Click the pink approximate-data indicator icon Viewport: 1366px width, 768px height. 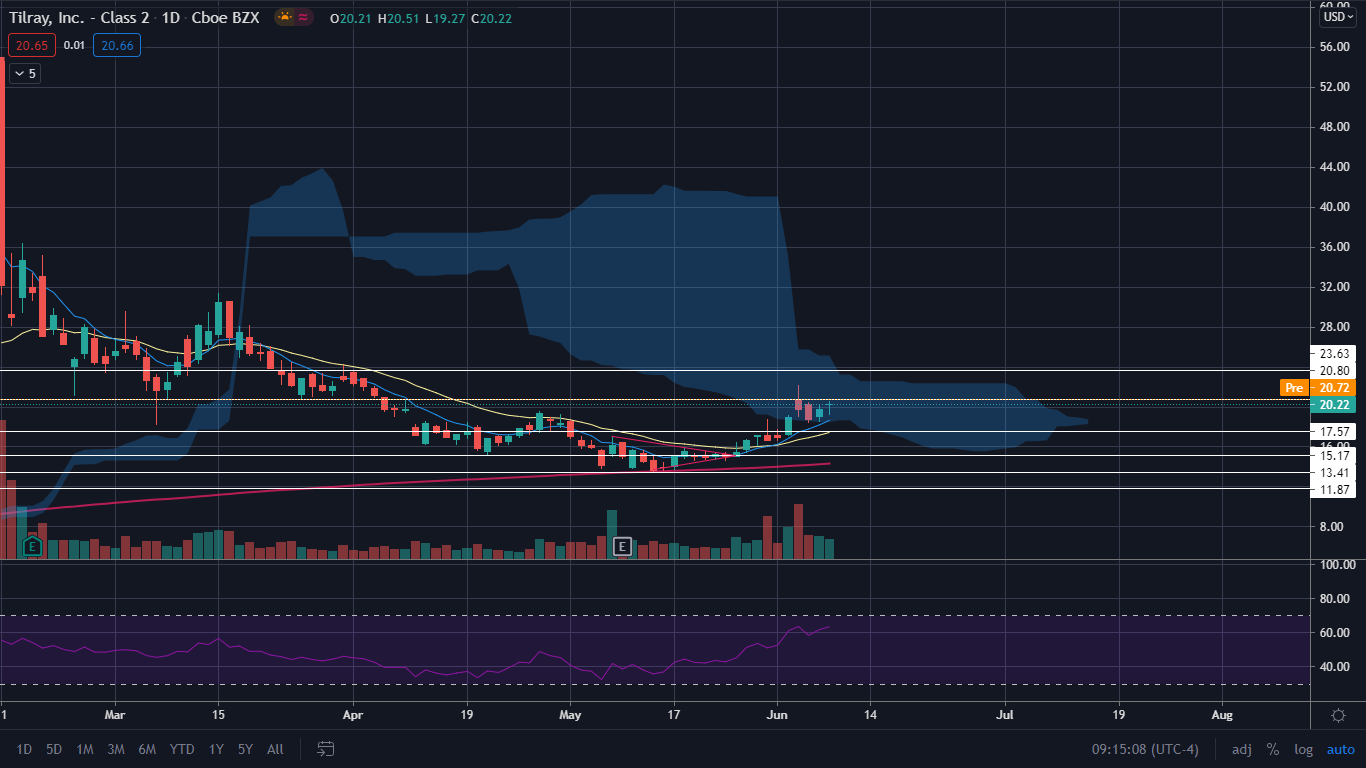pos(305,17)
